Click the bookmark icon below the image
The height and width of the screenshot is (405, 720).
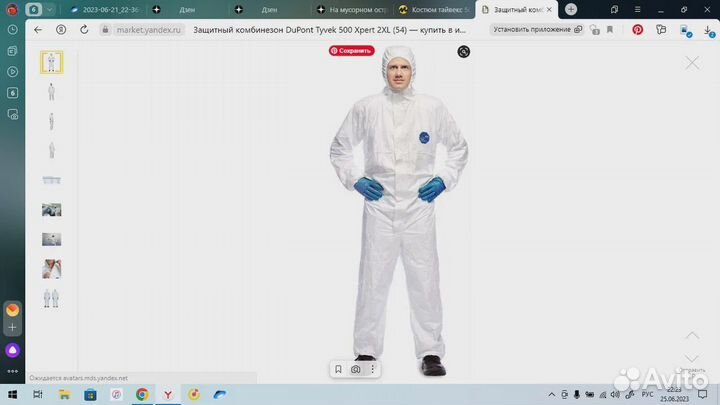click(338, 369)
